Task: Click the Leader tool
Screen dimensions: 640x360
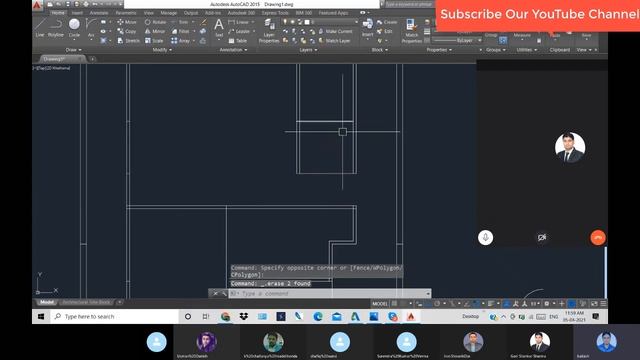Action: [x=239, y=31]
